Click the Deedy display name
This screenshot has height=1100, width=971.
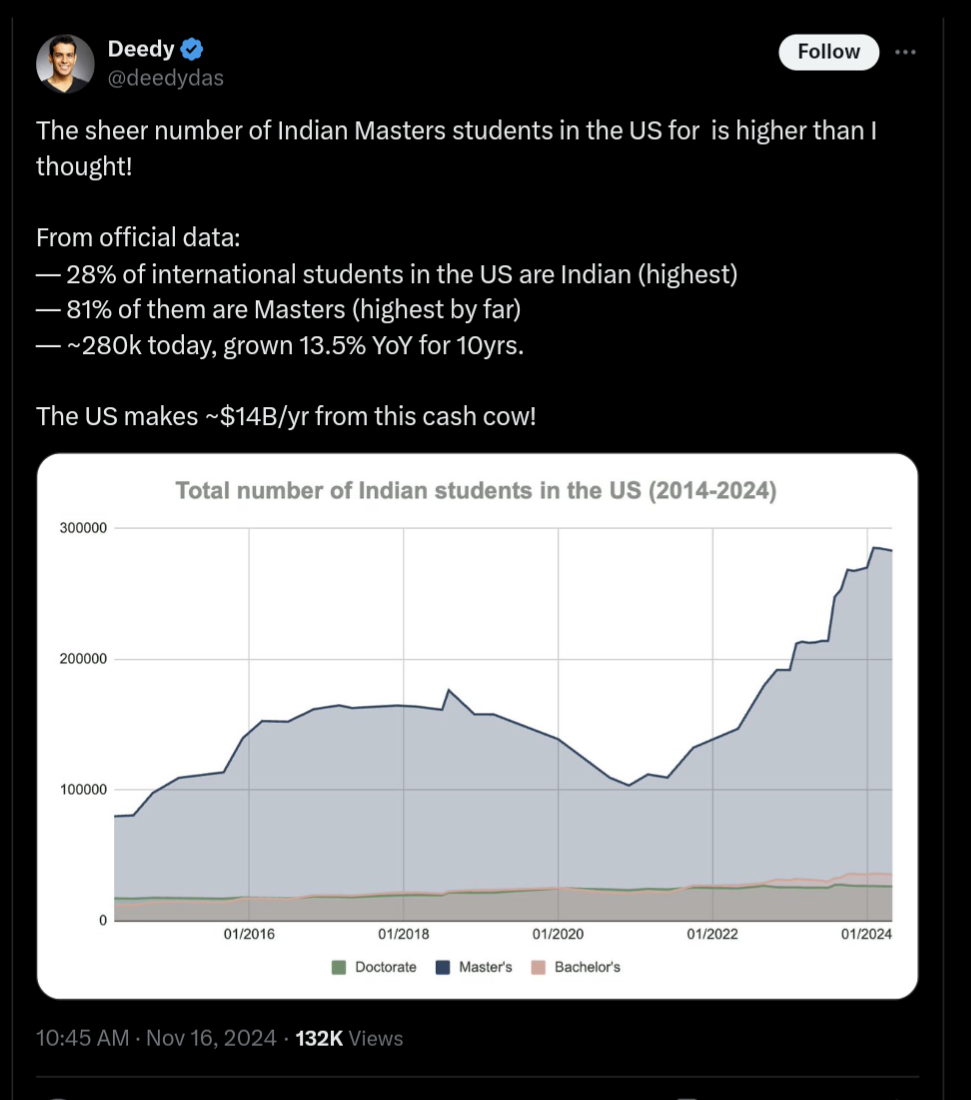point(141,49)
